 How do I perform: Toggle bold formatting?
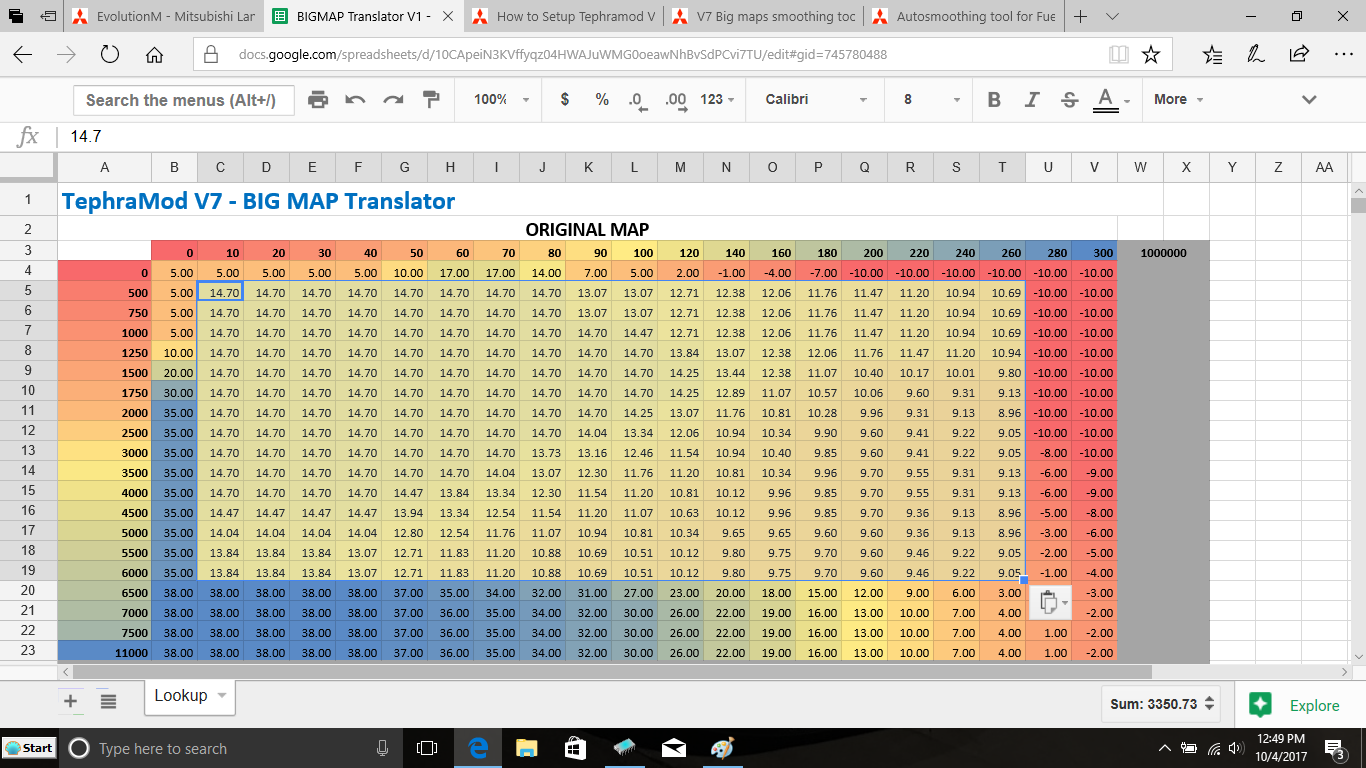click(994, 99)
